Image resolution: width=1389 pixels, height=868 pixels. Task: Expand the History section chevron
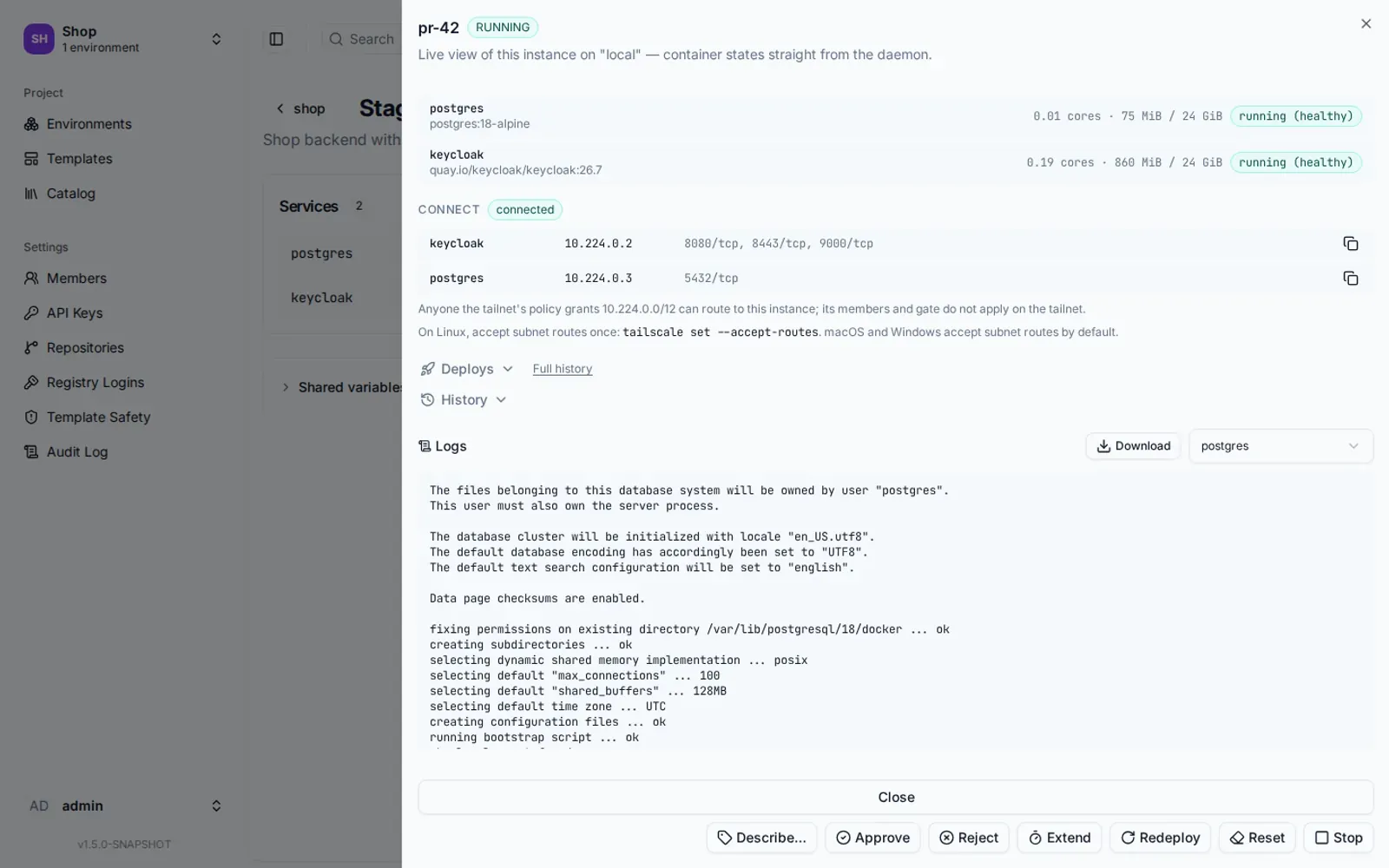[x=501, y=400]
